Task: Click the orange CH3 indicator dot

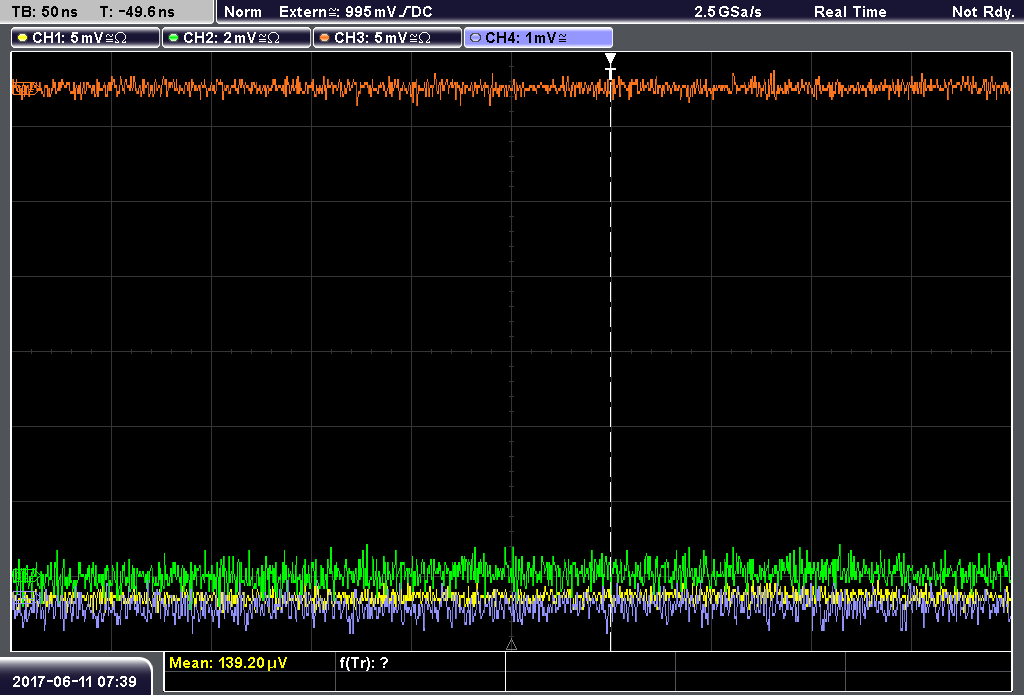Action: (325, 38)
